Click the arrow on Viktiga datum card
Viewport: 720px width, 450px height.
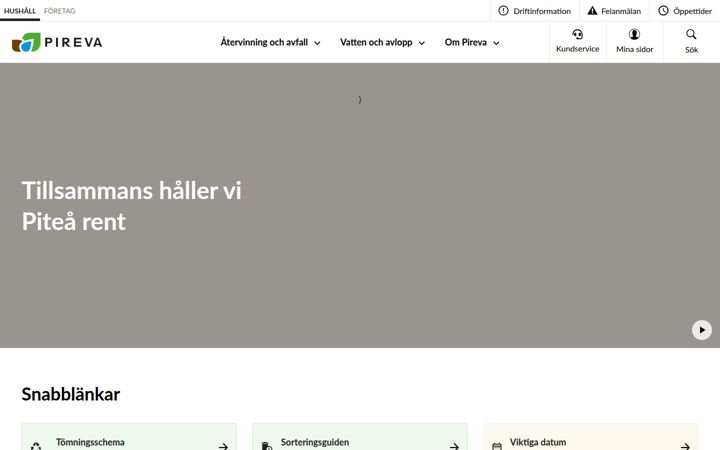click(x=685, y=446)
